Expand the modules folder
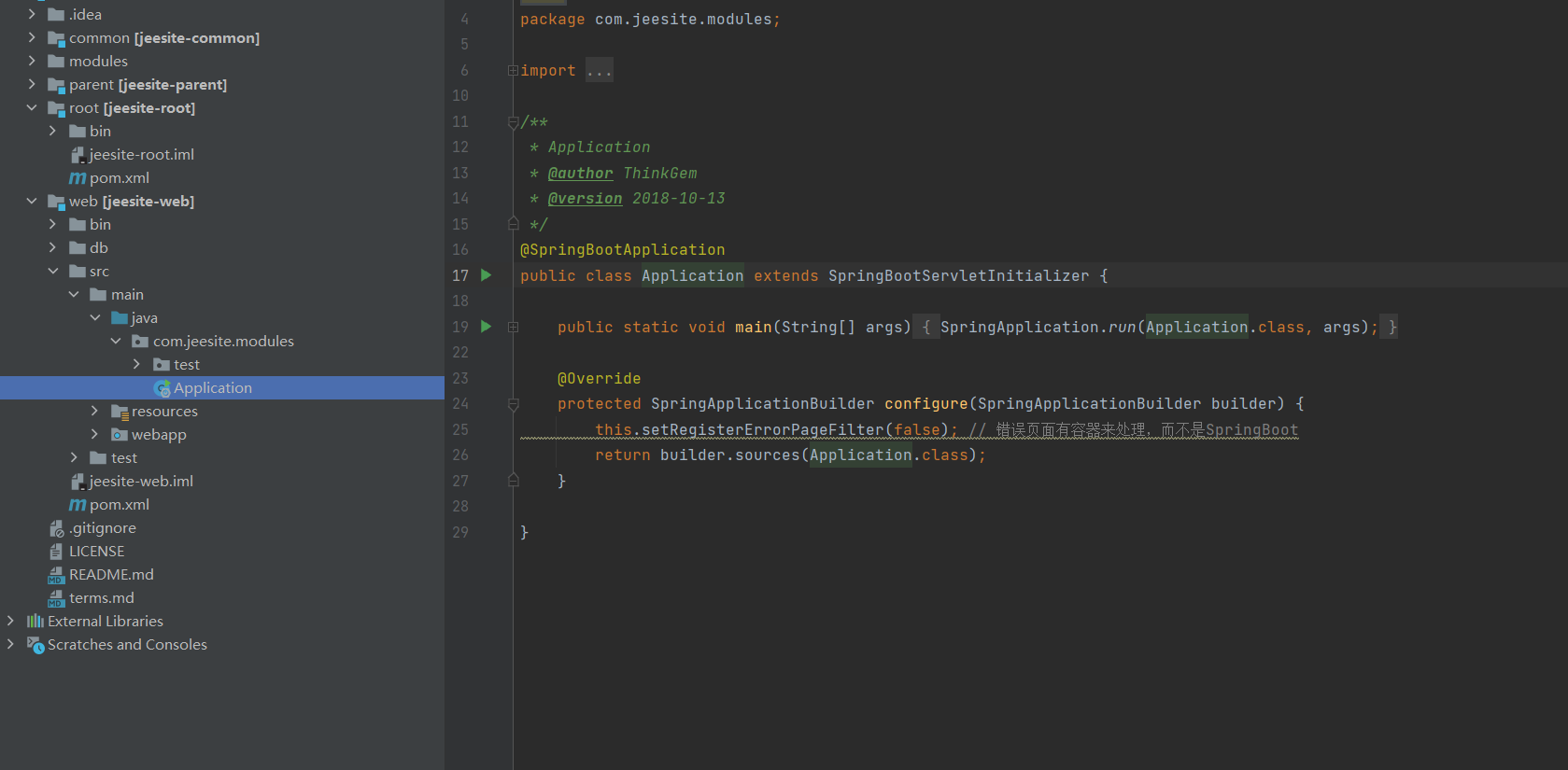 coord(32,61)
